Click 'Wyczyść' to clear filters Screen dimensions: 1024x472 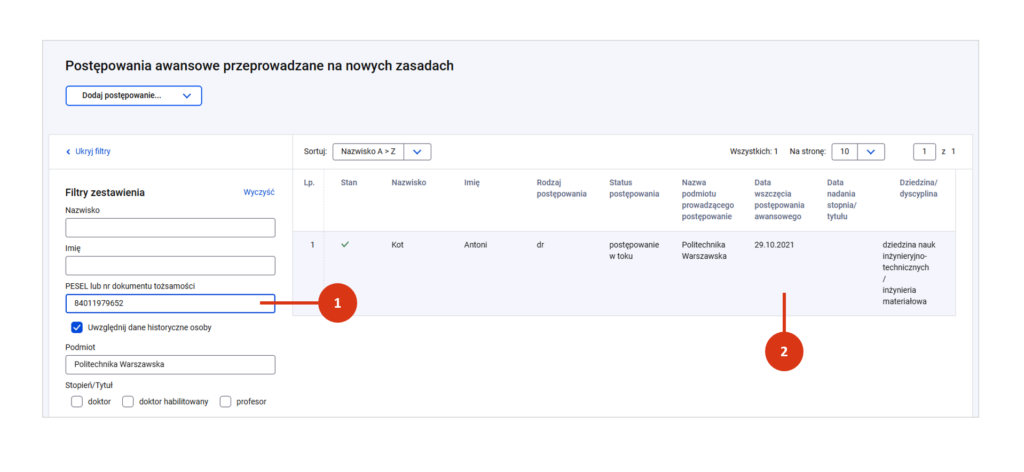point(259,192)
